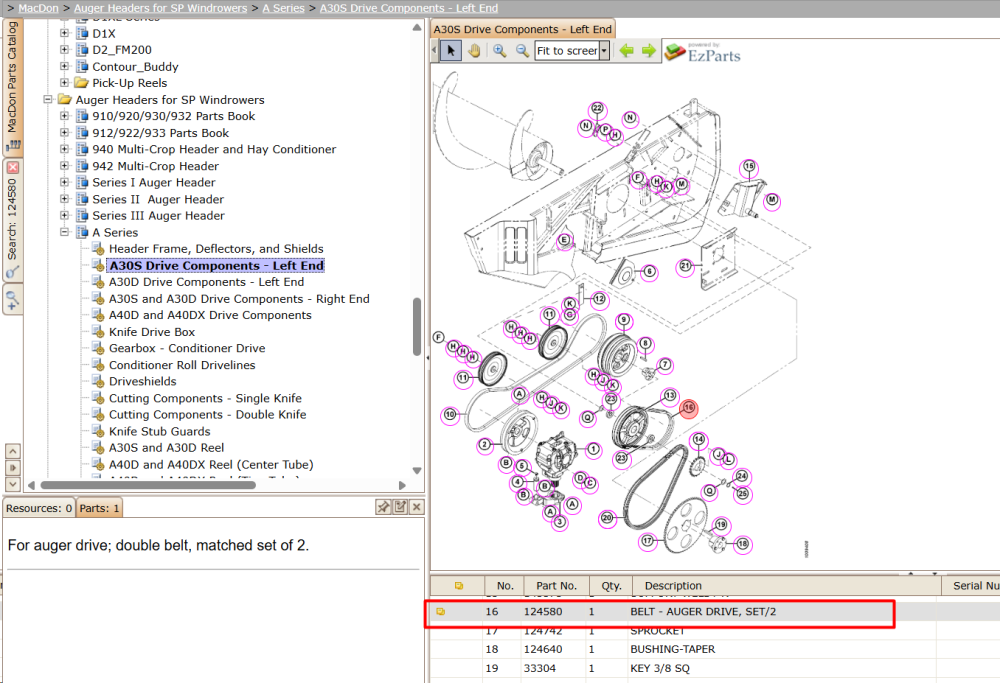This screenshot has width=1000, height=683.
Task: Expand the D2_FM200 tree node
Action: 64,49
